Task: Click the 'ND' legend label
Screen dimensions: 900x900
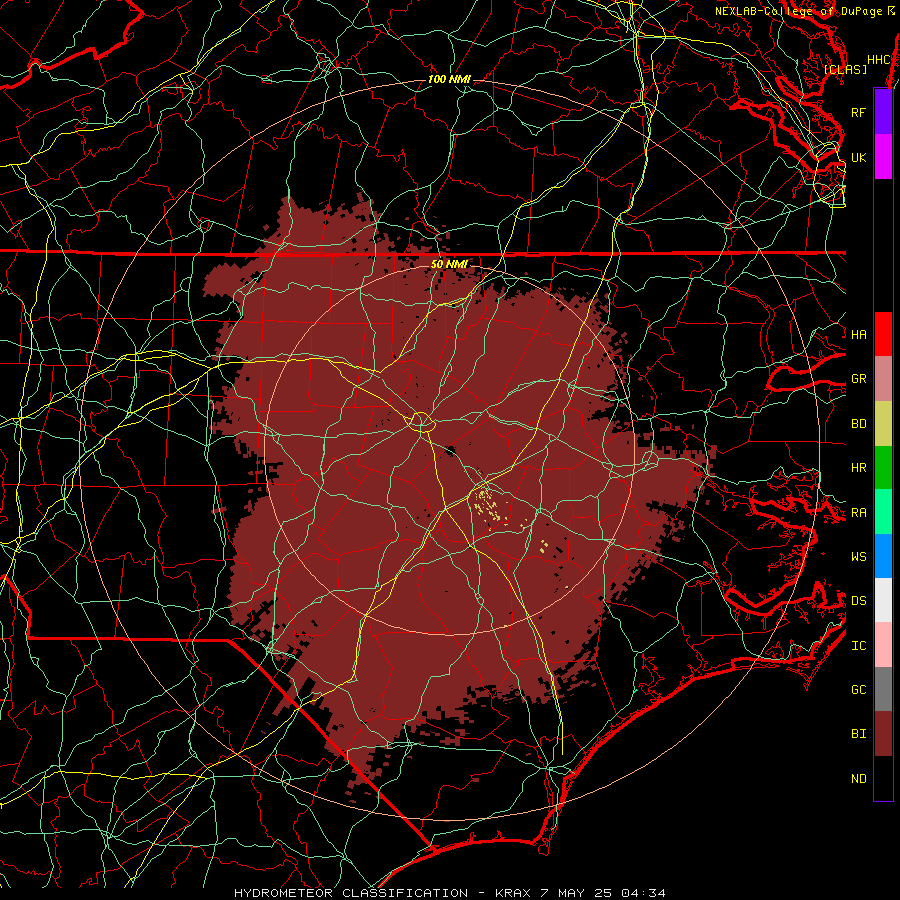Action: click(858, 779)
